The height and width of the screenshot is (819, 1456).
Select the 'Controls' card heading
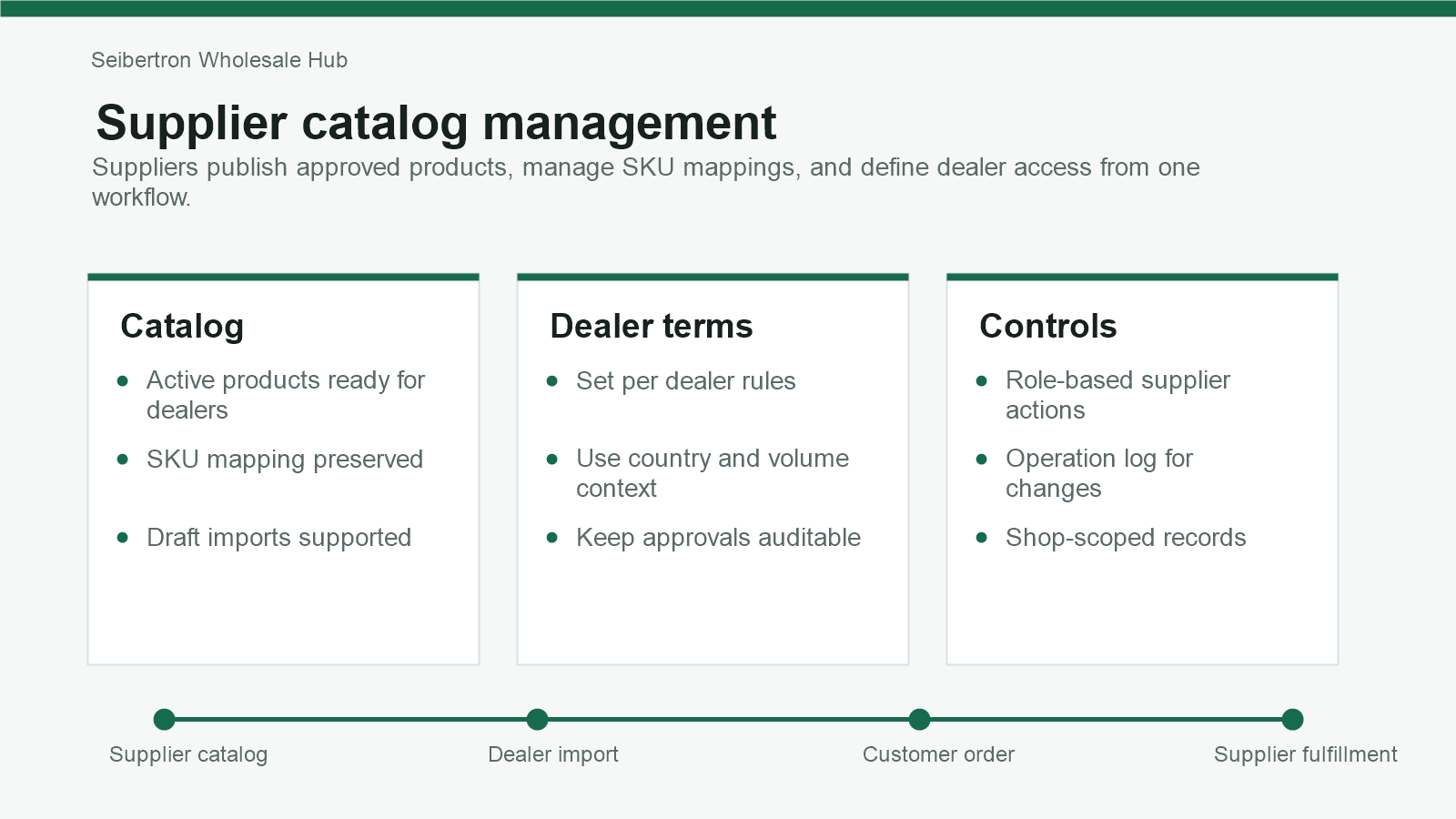point(1048,326)
